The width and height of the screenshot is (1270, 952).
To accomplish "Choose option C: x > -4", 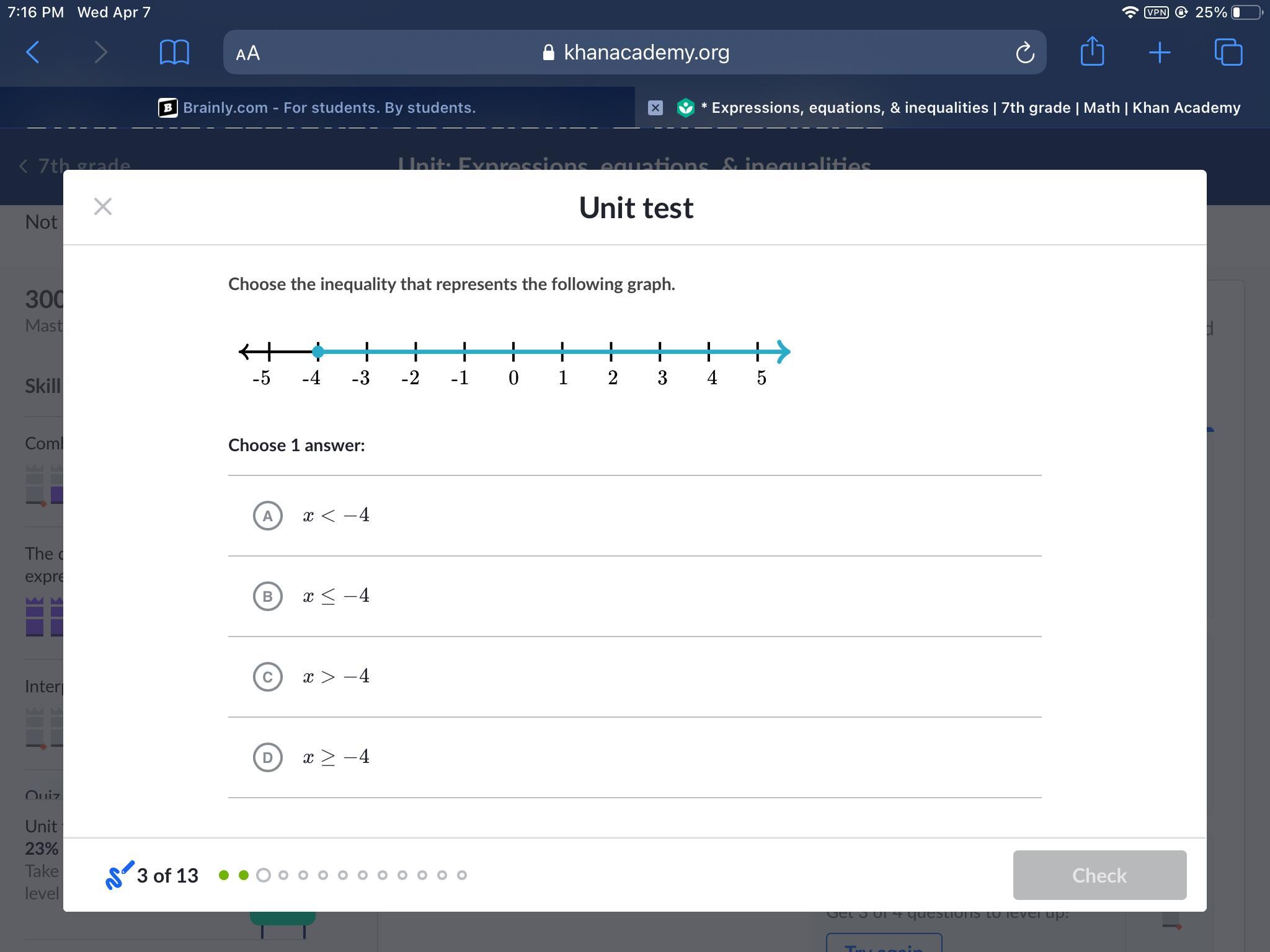I will (268, 677).
